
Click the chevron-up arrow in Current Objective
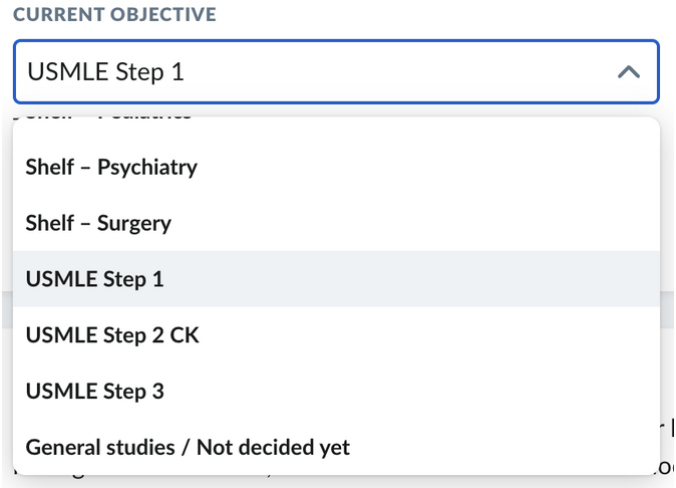click(x=628, y=72)
